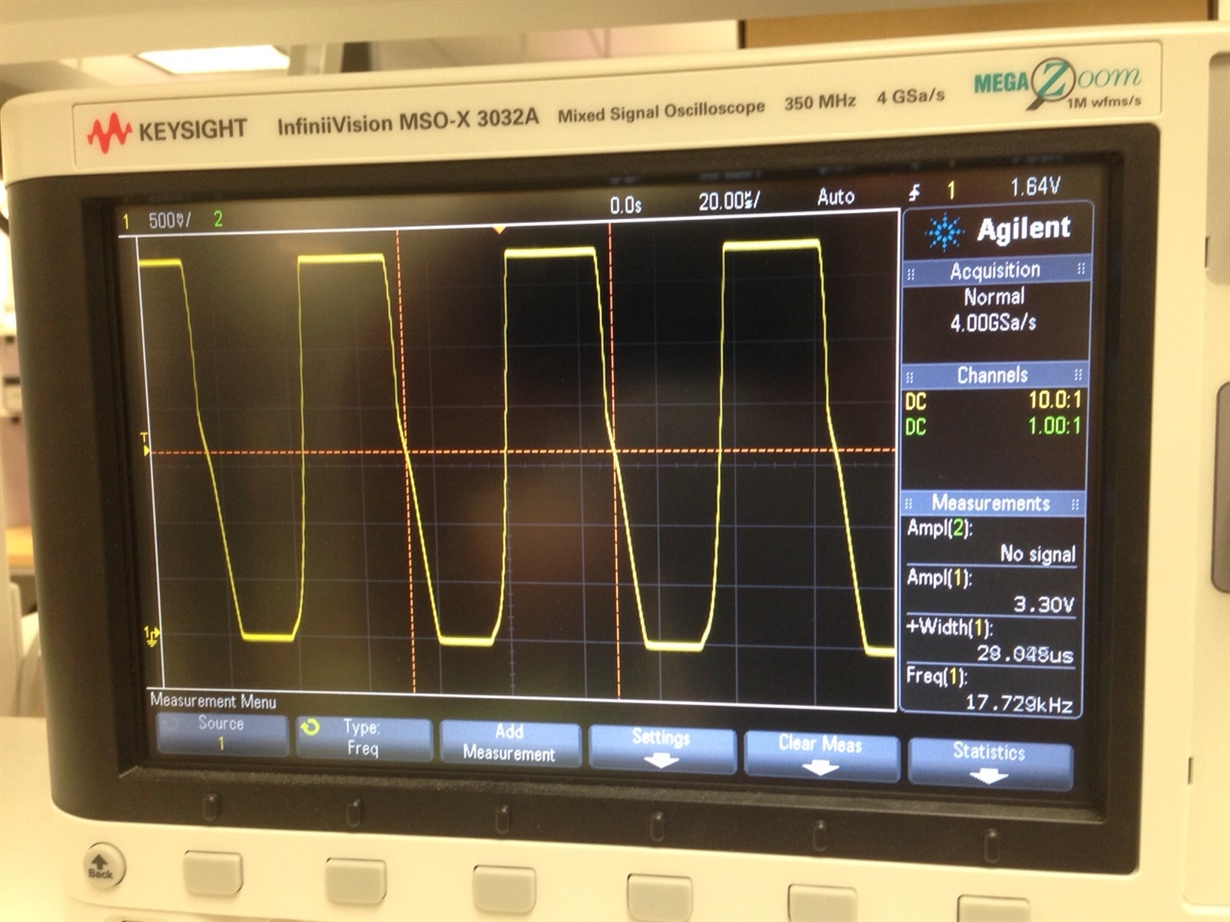Click the down arrow on the Settings softkey

[661, 761]
